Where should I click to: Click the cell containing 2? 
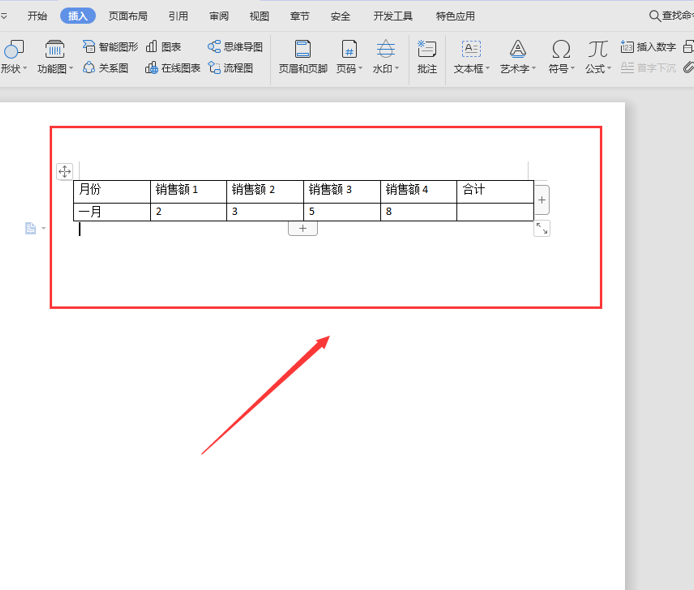click(189, 212)
